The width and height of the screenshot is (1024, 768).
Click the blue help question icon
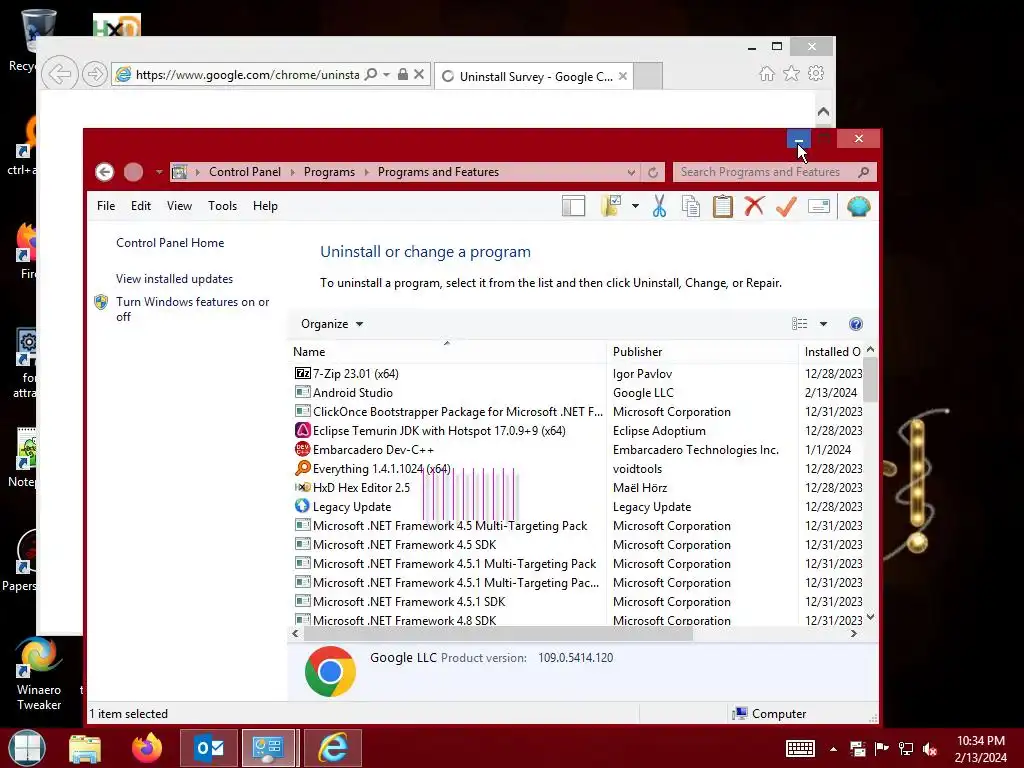(856, 324)
